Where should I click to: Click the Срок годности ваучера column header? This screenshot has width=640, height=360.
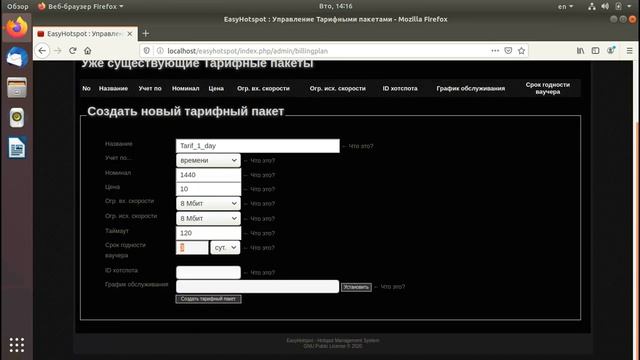[x=548, y=88]
